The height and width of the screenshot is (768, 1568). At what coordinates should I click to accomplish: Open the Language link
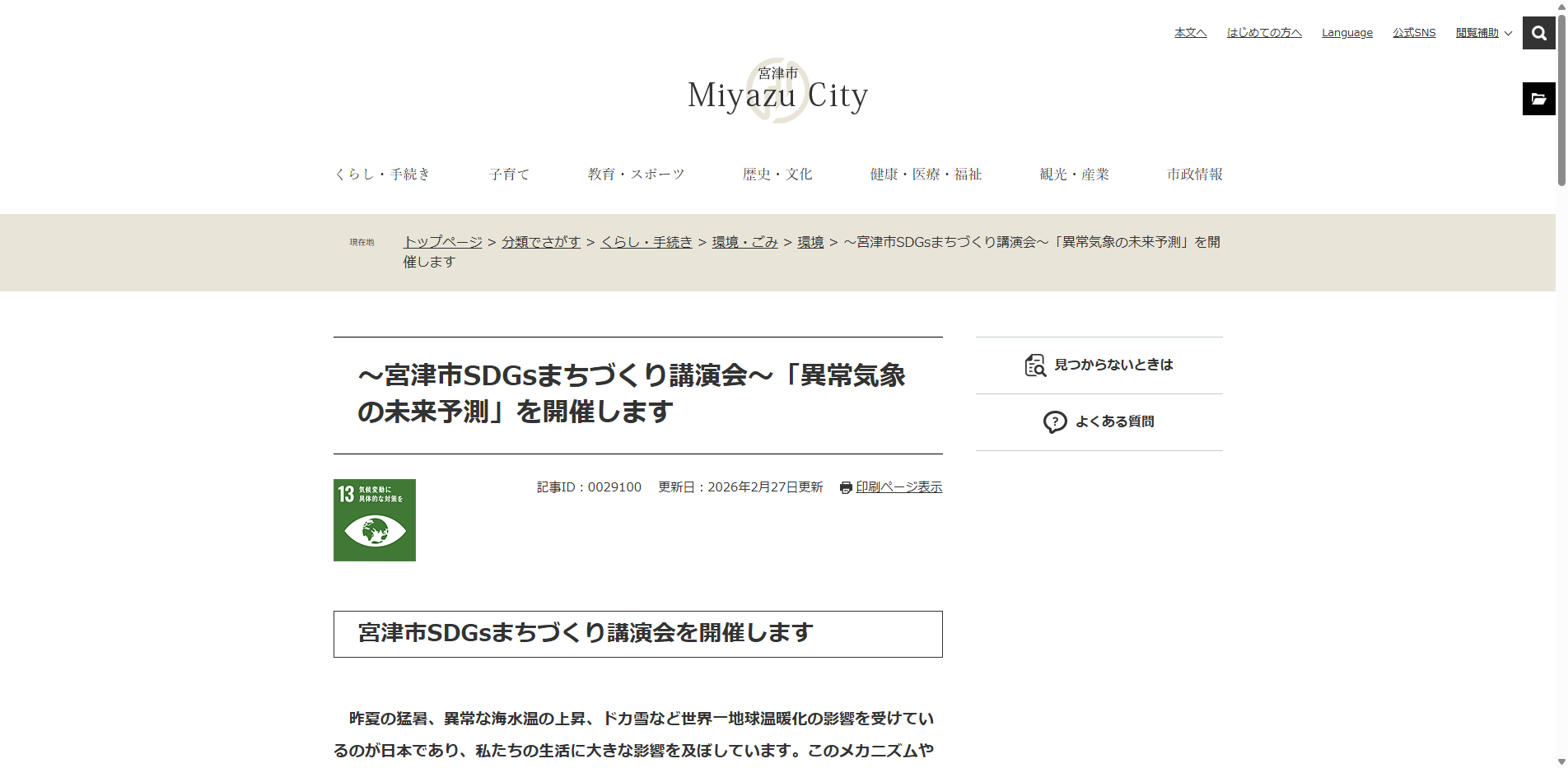click(1346, 33)
